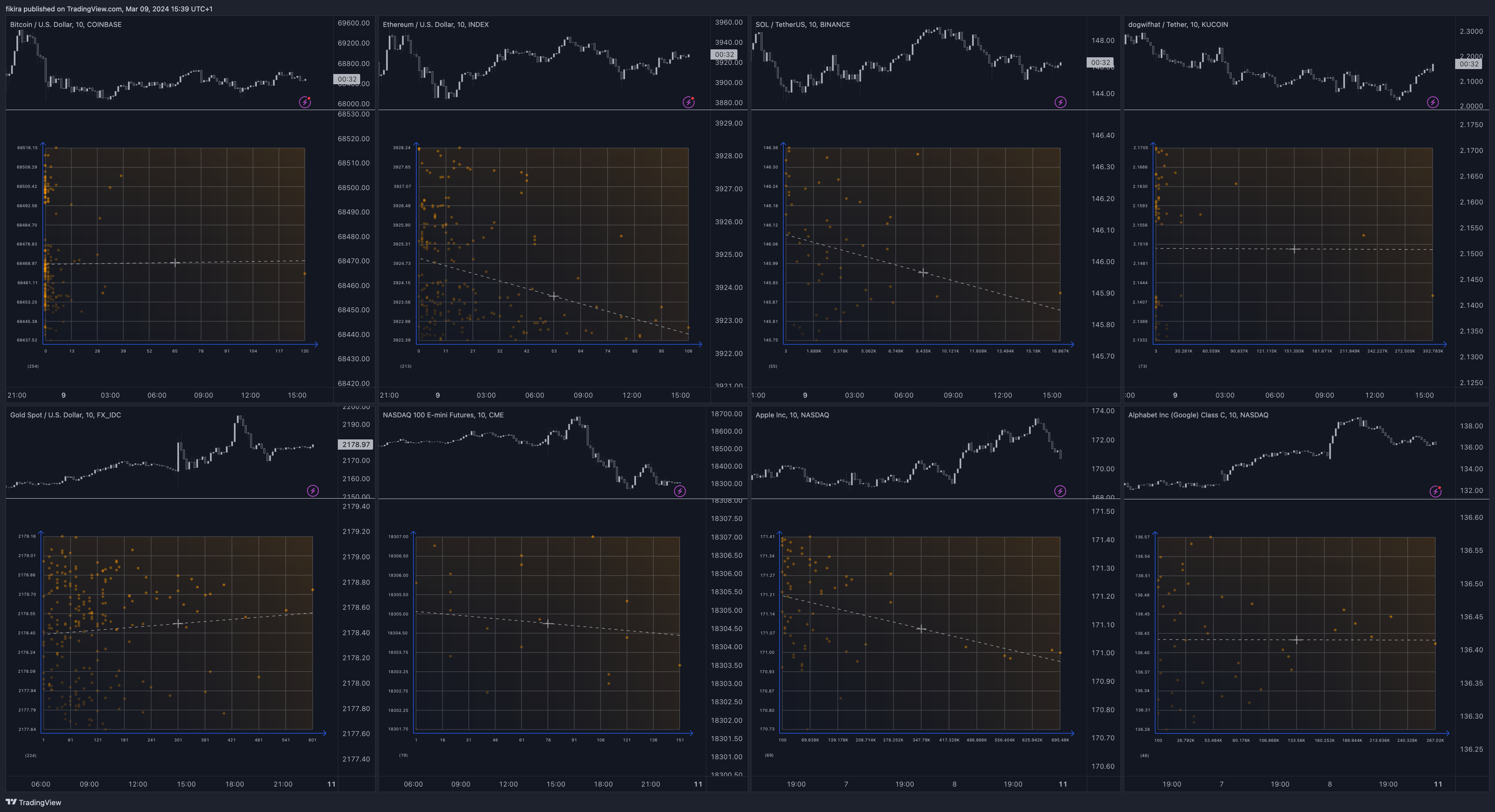The width and height of the screenshot is (1495, 812).
Task: Click 302.783K label on dogwifhat scatter axis
Action: [1433, 351]
